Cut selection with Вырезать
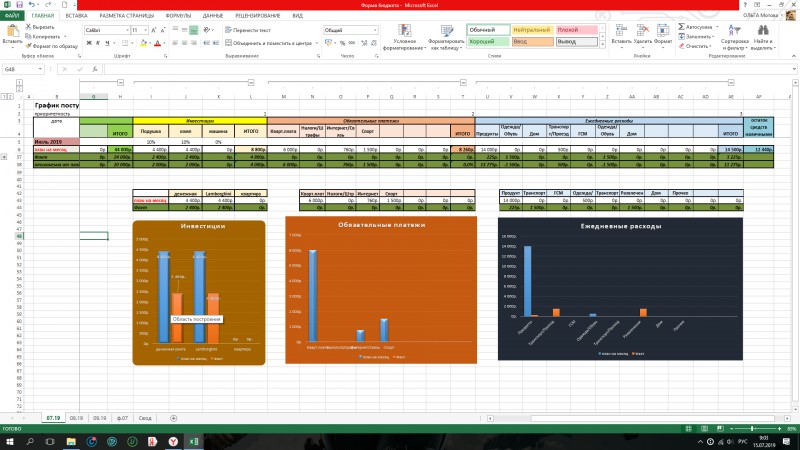 (x=40, y=27)
